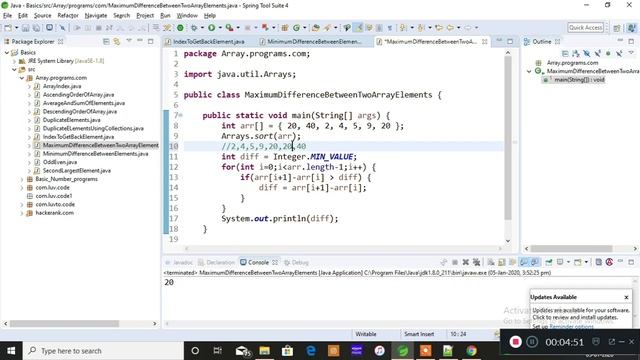The width and height of the screenshot is (640, 360).
Task: Open the Refactor menu
Action: pos(68,16)
